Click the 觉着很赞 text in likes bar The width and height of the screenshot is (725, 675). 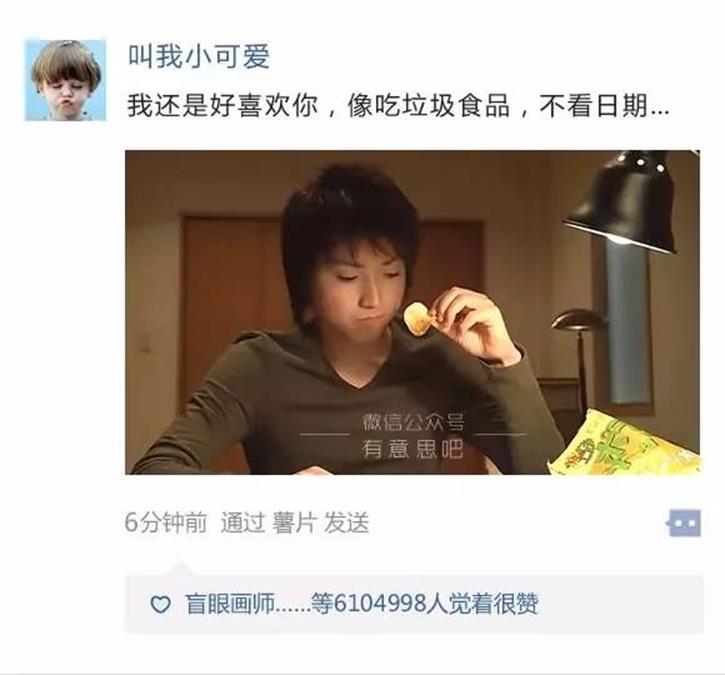493,604
